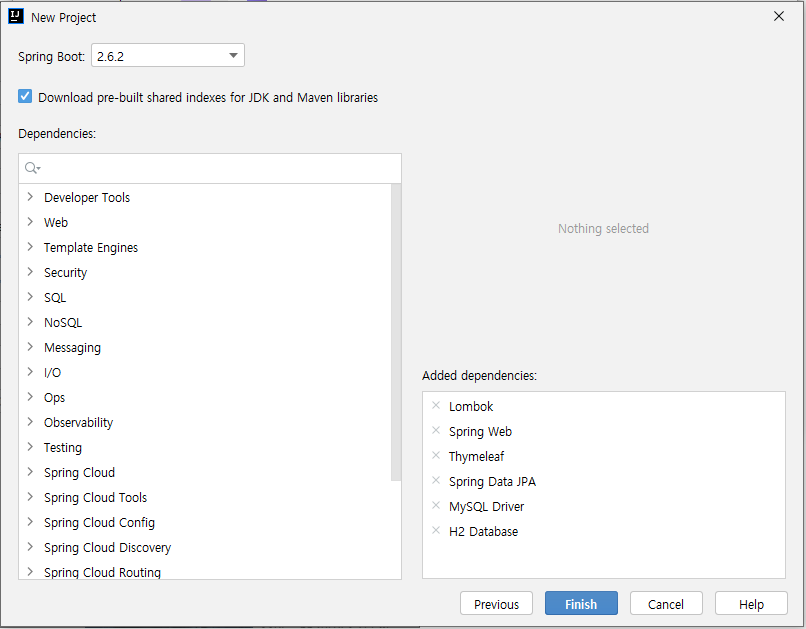806x629 pixels.
Task: Select the Security row label
Action: click(65, 272)
